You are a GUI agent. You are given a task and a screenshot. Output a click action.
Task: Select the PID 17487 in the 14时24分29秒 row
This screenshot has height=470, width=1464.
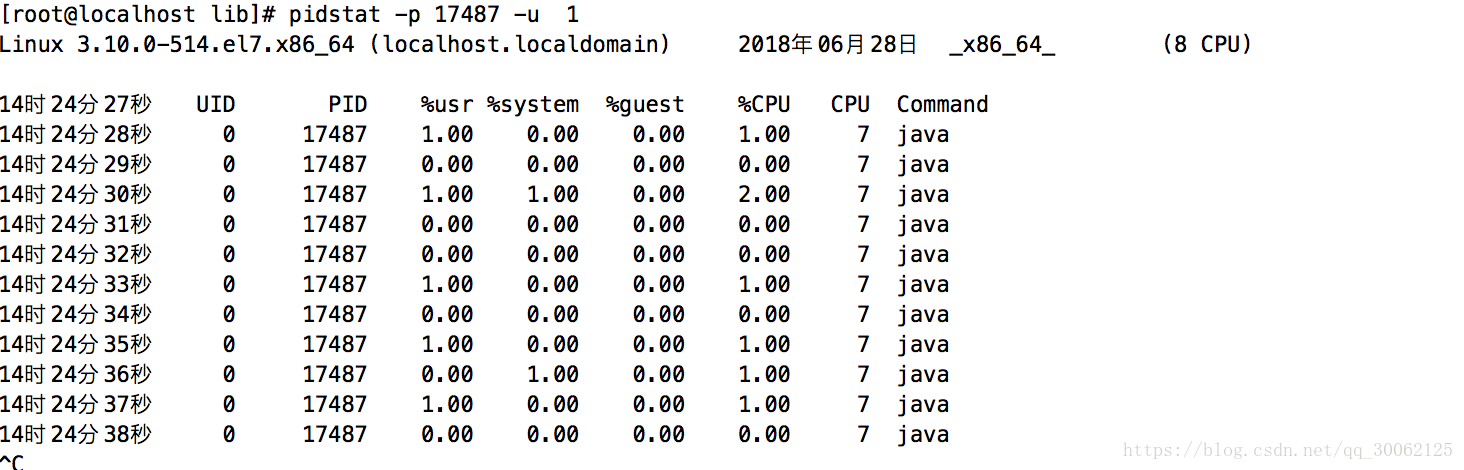point(335,165)
